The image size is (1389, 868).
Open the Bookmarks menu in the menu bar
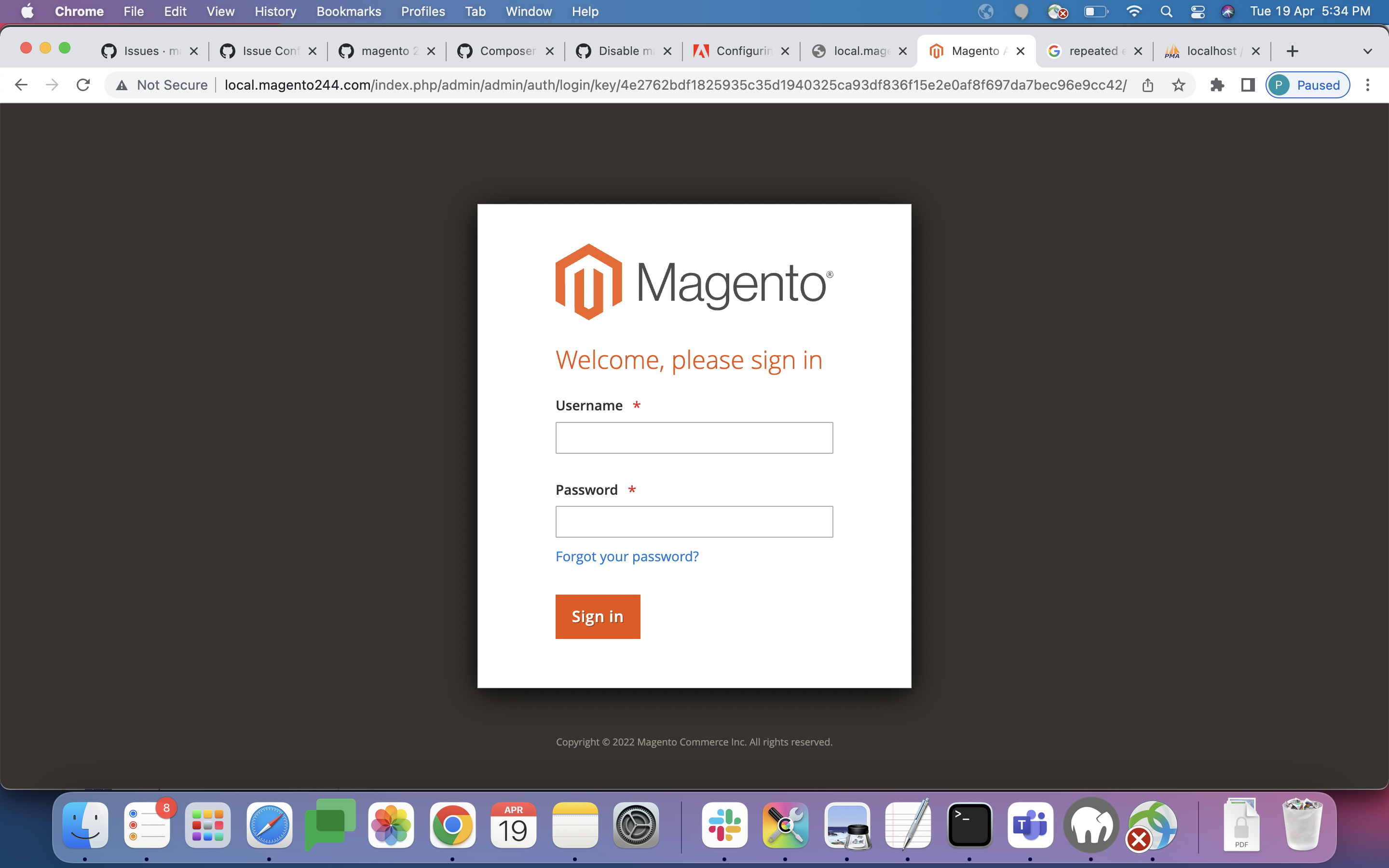coord(349,11)
